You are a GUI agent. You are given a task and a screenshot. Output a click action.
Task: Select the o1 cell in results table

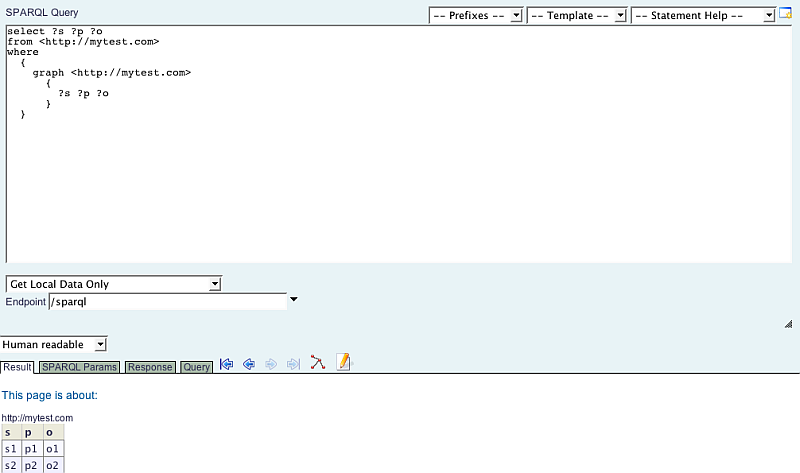pos(53,449)
